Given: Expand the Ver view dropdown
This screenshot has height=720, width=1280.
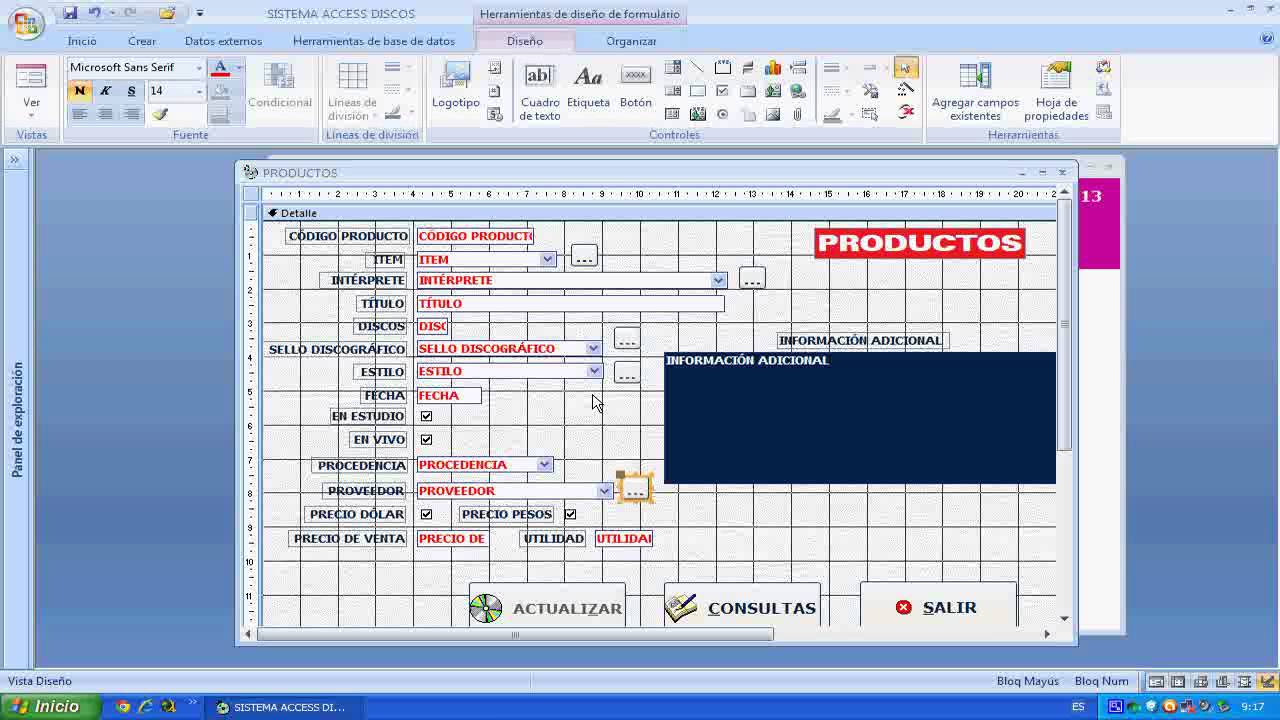Looking at the screenshot, I should pyautogui.click(x=31, y=116).
